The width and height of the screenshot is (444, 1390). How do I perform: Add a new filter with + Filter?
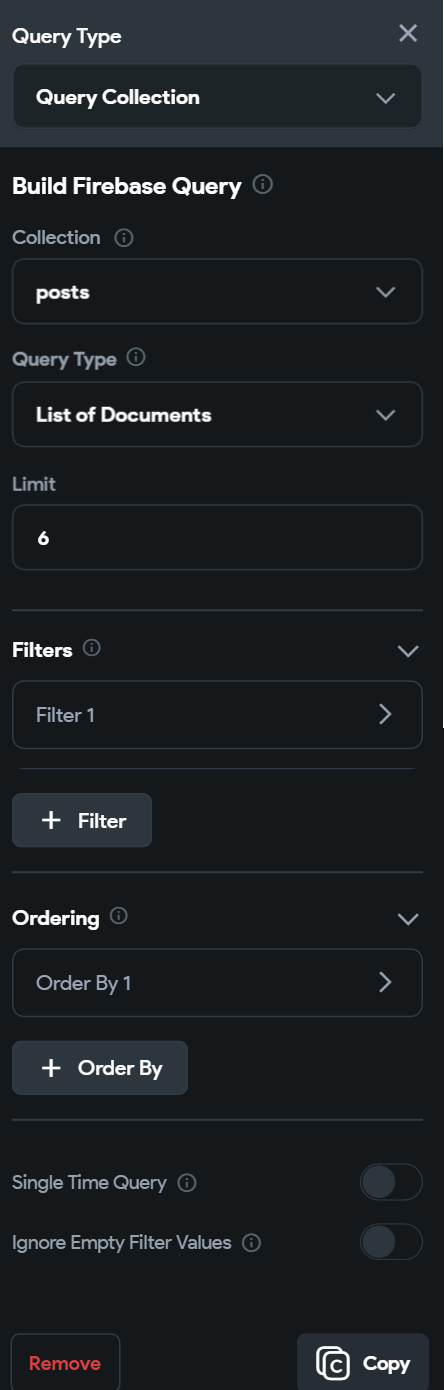coord(82,820)
